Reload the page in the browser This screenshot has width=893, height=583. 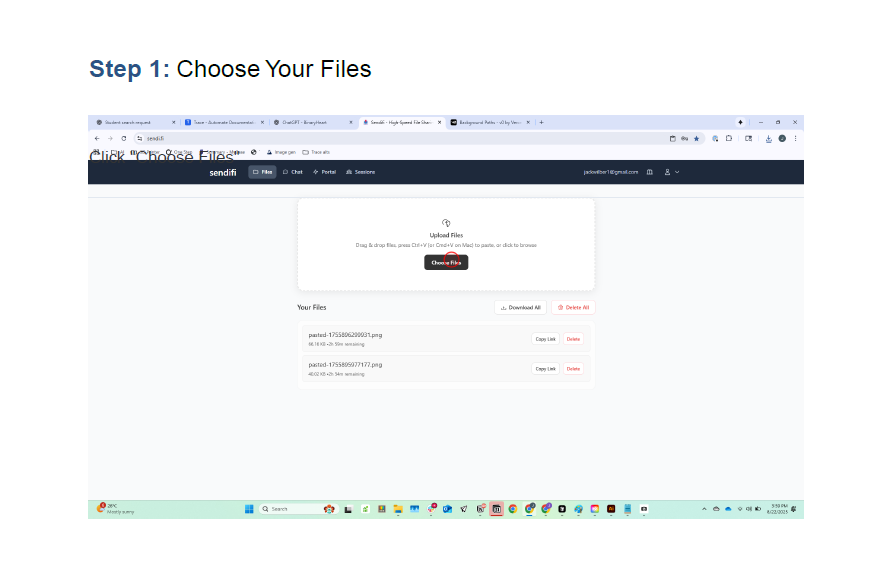click(124, 138)
